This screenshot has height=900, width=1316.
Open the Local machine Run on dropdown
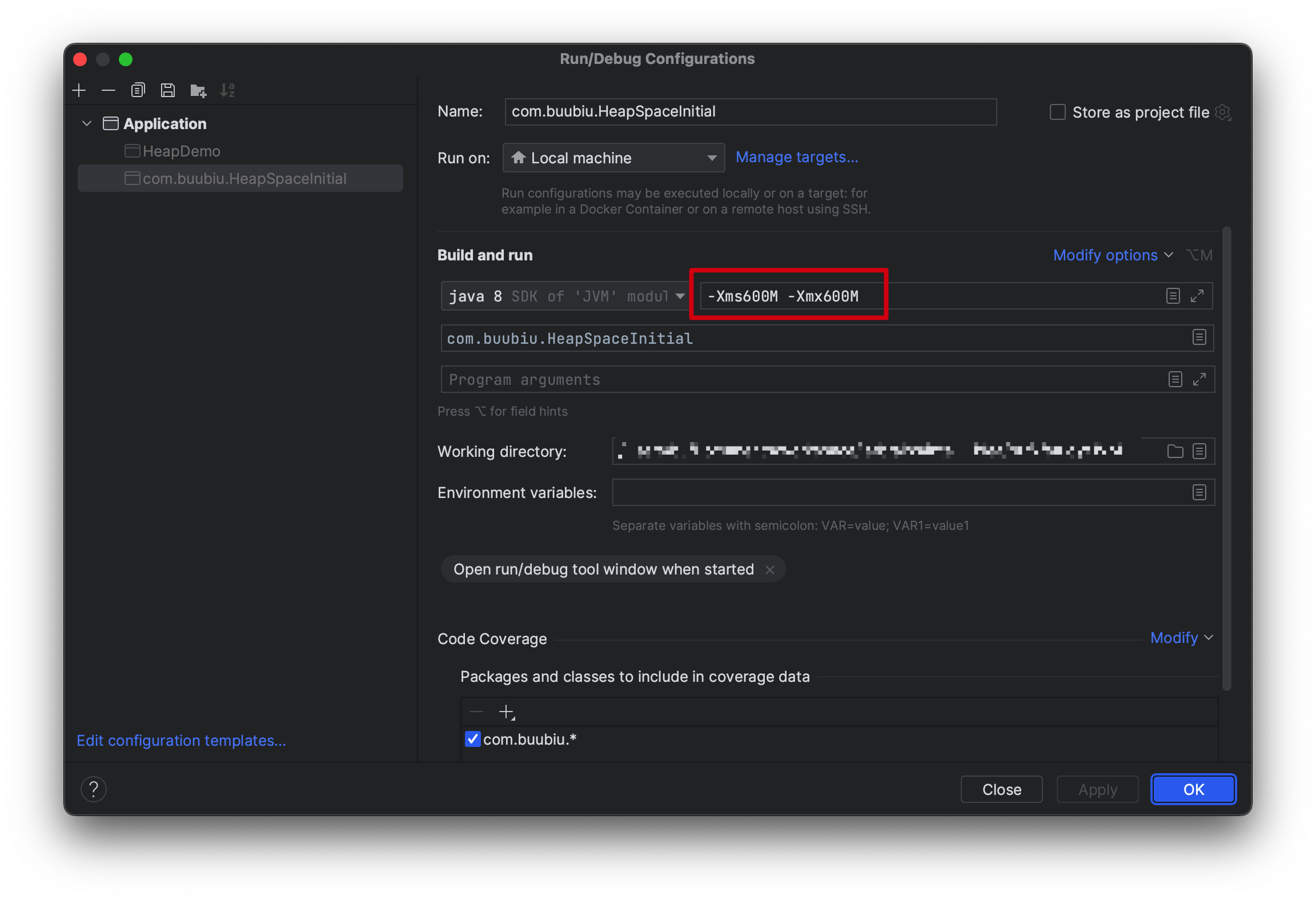613,158
